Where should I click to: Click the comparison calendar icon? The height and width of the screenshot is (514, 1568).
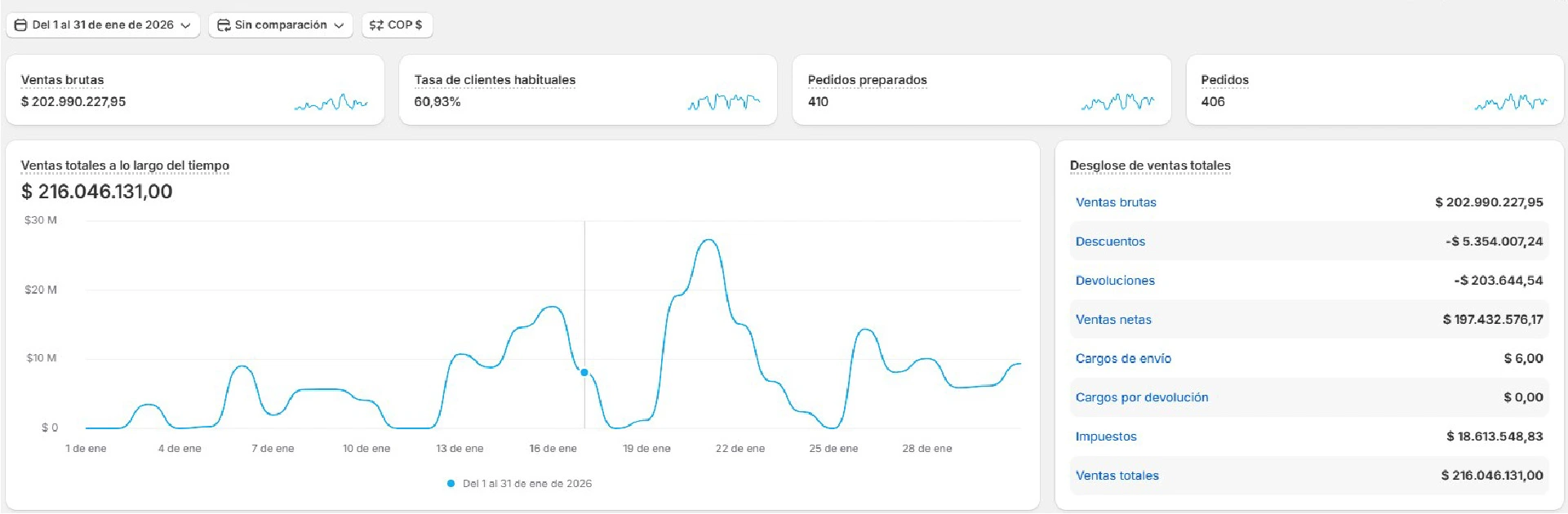point(223,25)
